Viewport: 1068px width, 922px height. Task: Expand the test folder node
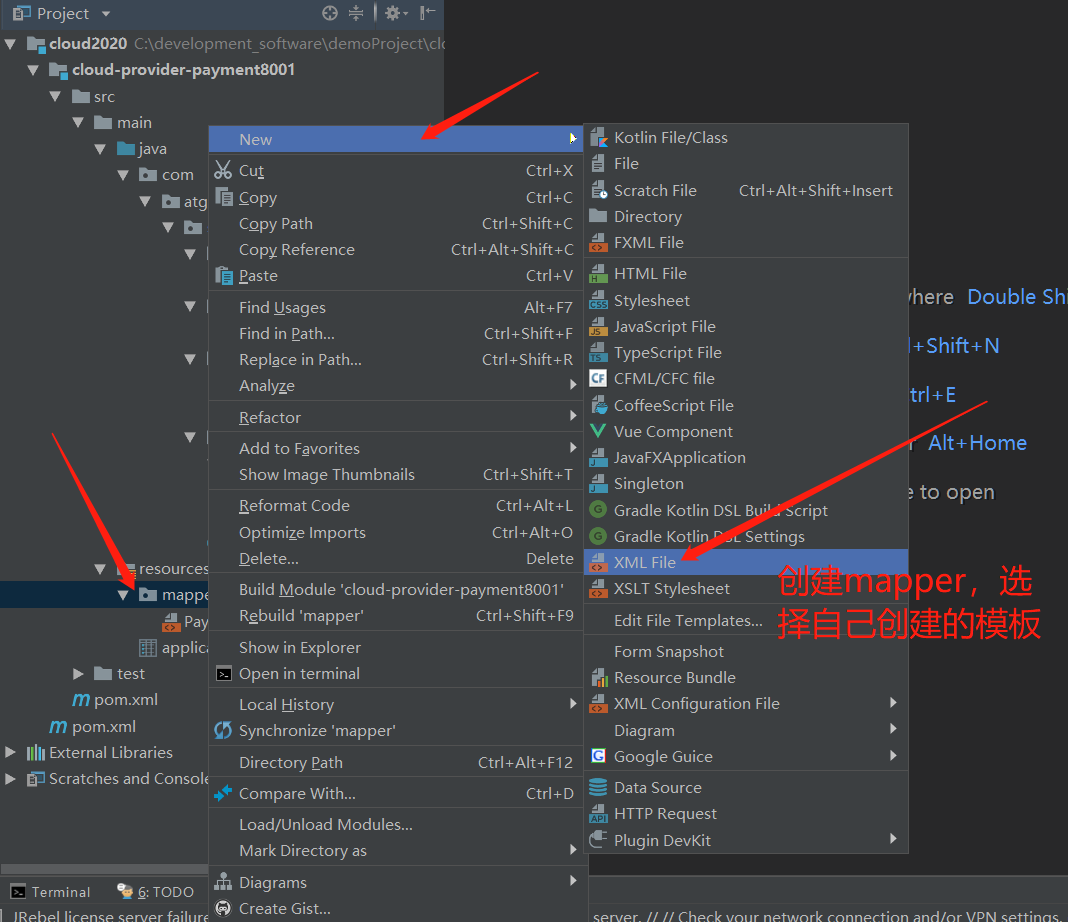[78, 673]
